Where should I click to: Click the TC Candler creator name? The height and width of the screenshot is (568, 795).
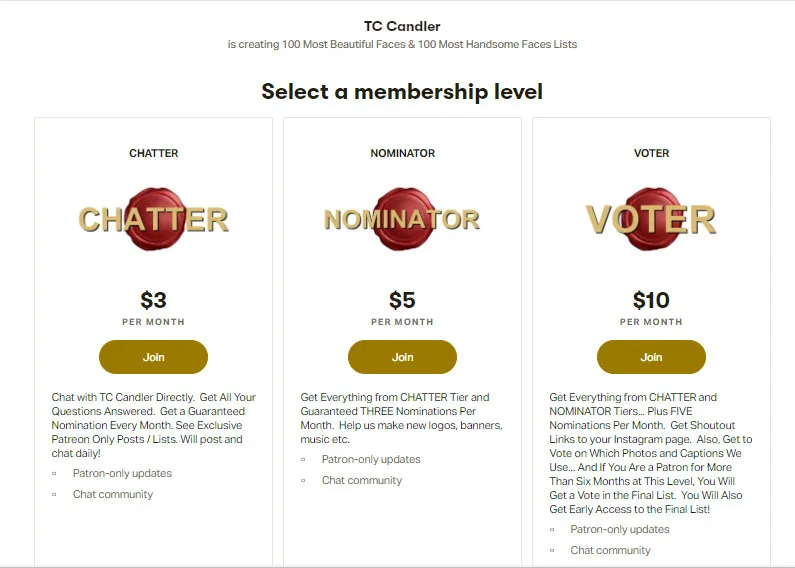point(402,26)
